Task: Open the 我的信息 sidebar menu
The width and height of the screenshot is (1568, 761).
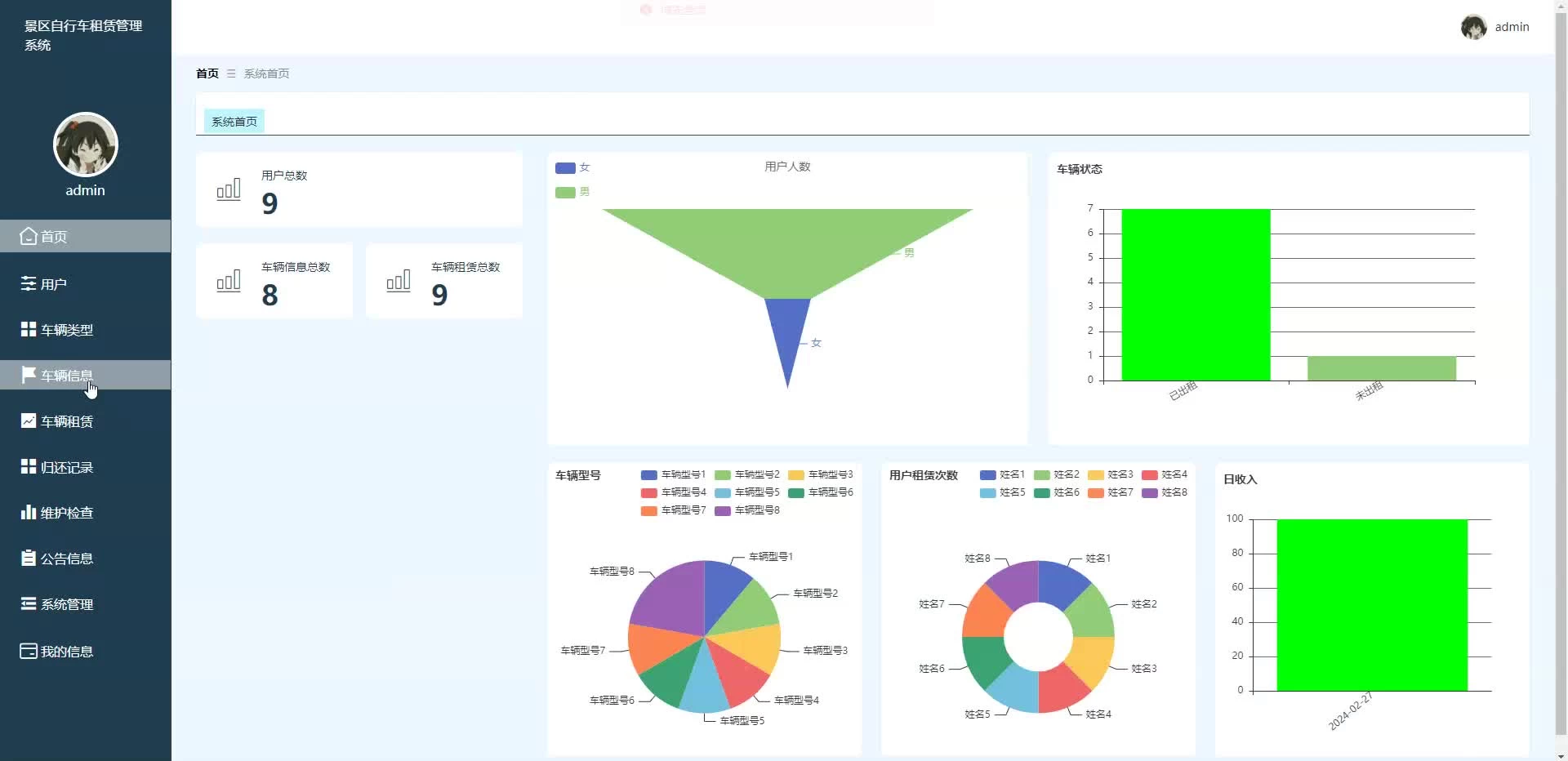Action: [86, 651]
